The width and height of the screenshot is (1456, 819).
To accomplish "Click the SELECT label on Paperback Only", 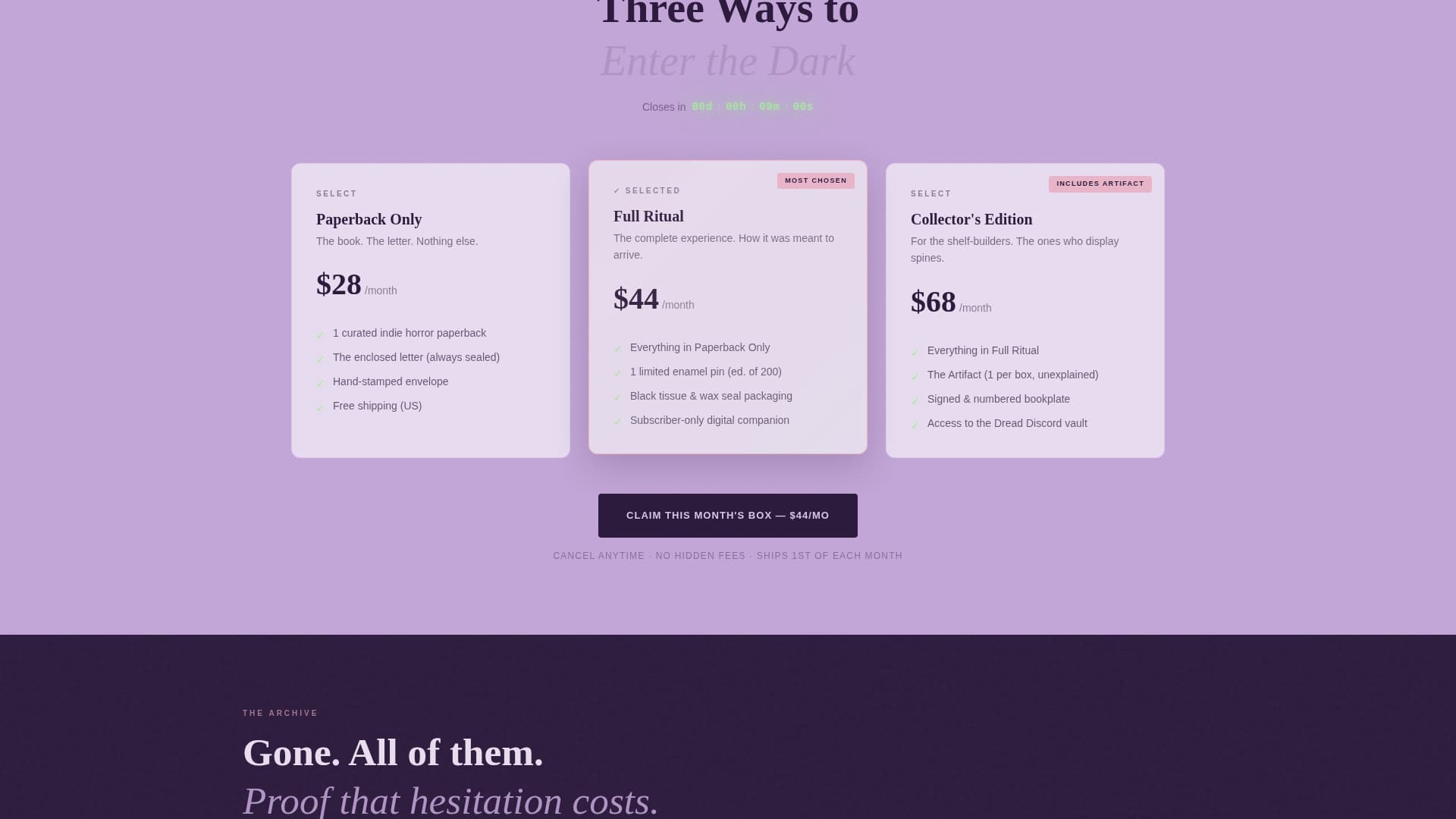I will click(x=336, y=193).
